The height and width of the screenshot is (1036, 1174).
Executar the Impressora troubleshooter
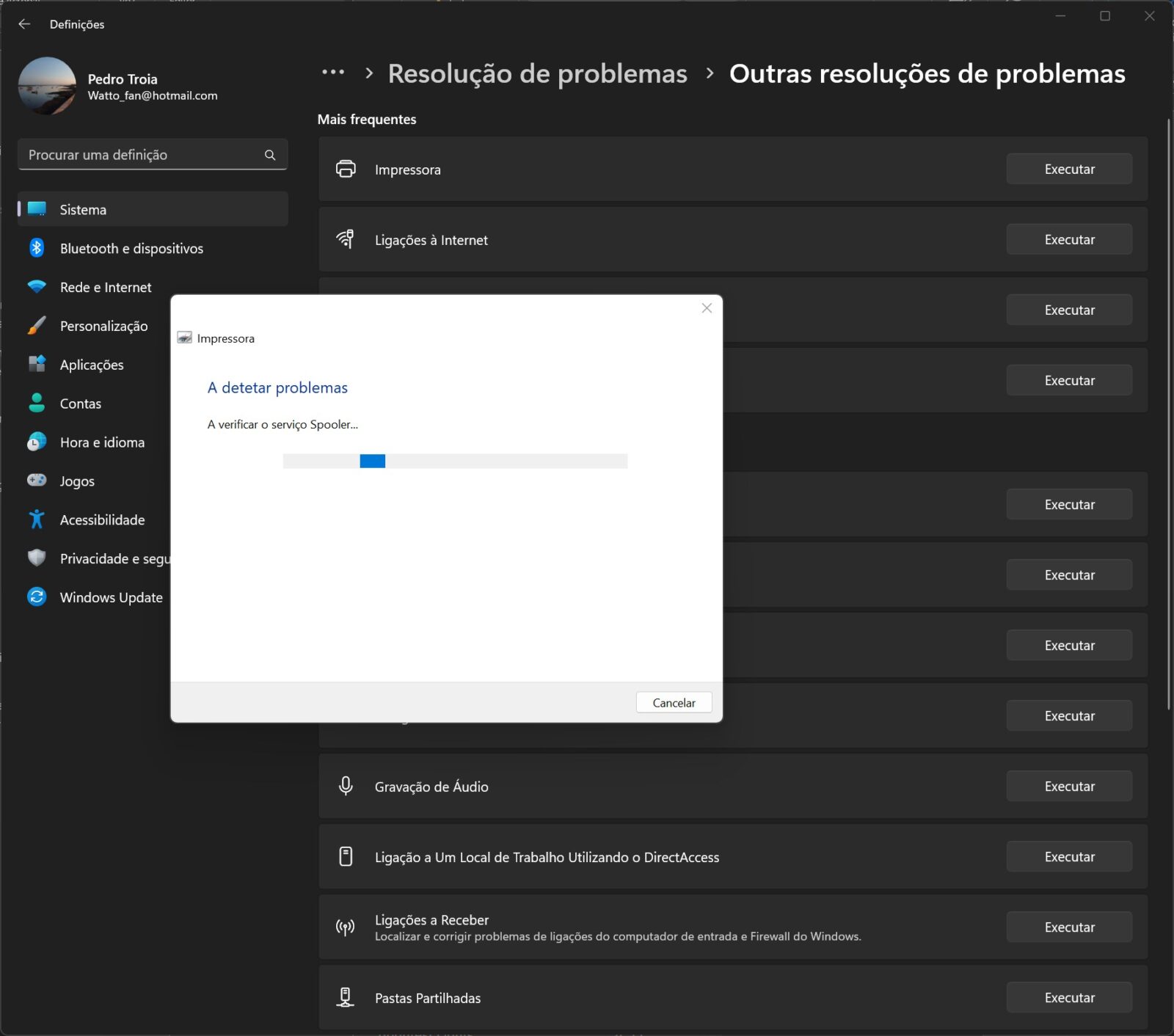point(1069,168)
